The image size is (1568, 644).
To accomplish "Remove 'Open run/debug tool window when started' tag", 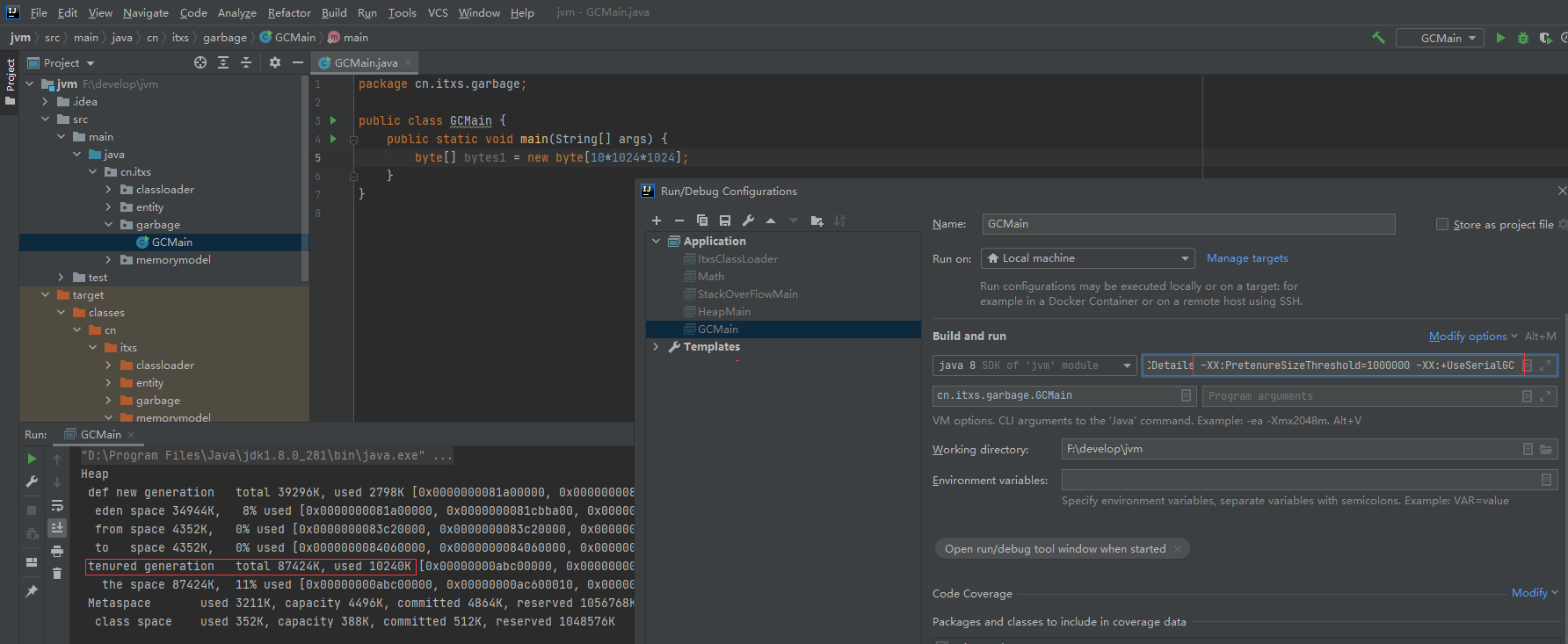I will (1178, 549).
